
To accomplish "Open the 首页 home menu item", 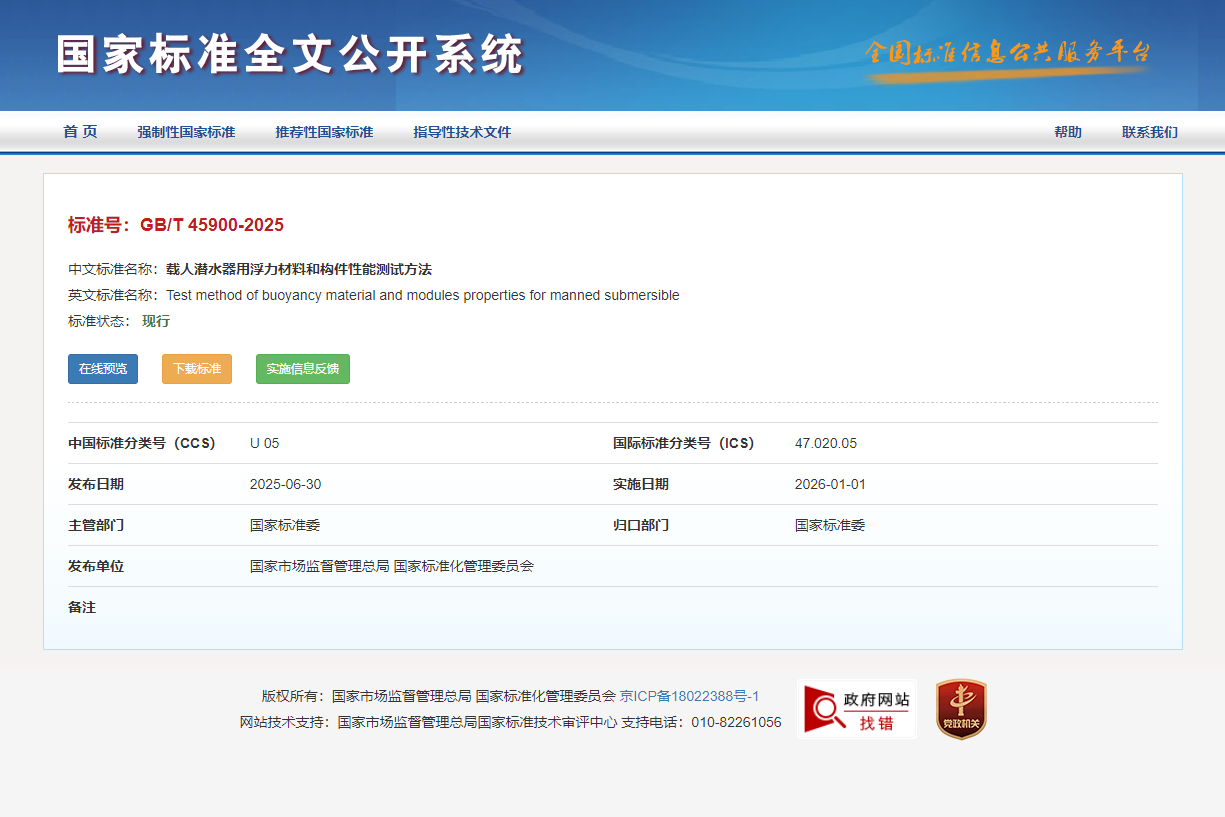I will [x=80, y=132].
